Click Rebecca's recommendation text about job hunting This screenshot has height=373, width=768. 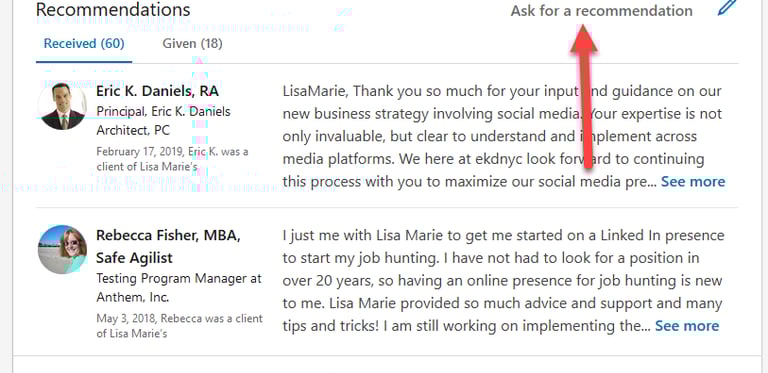503,280
